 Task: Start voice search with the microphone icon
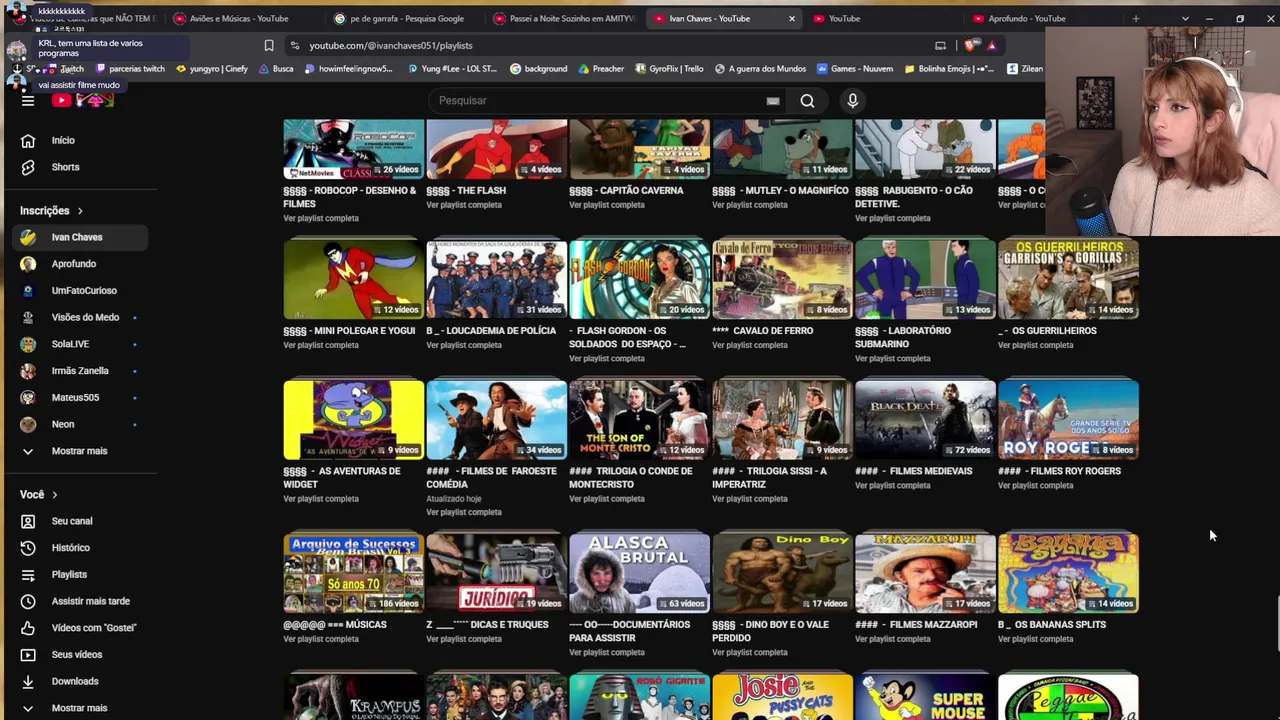(852, 100)
